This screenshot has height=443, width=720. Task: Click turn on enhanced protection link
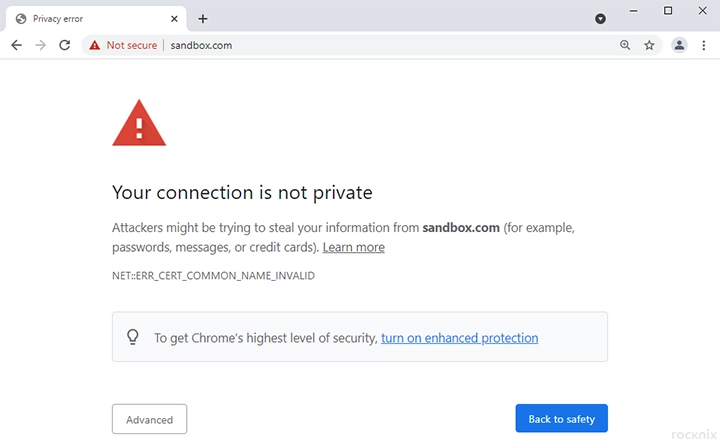click(x=460, y=338)
